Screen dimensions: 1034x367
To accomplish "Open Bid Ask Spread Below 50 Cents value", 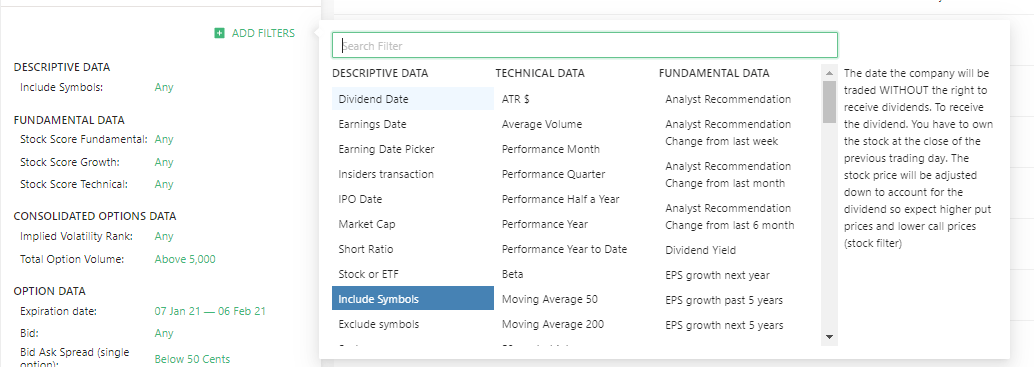I will pos(193,359).
